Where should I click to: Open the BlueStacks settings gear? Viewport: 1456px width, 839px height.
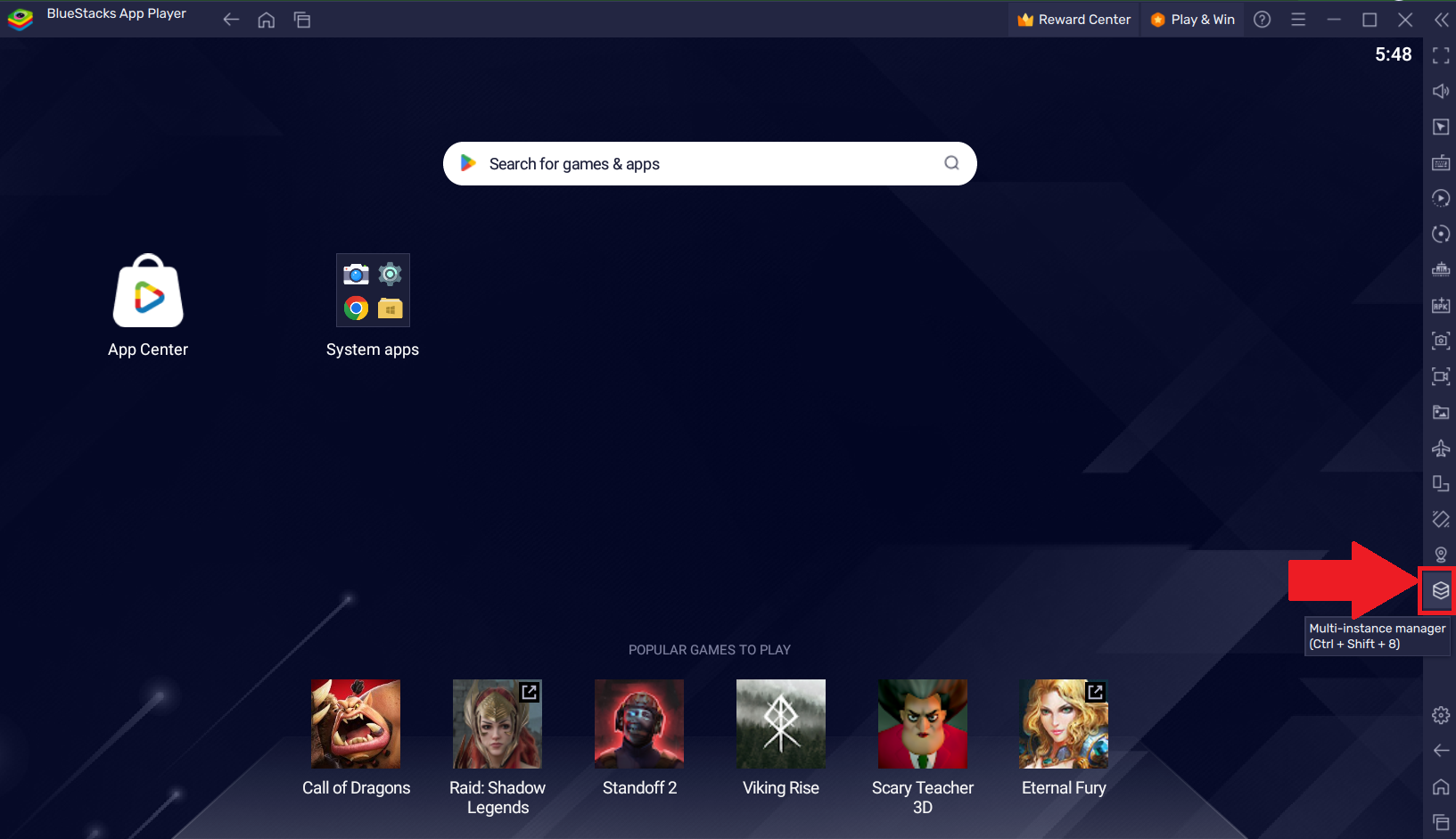click(x=1441, y=714)
